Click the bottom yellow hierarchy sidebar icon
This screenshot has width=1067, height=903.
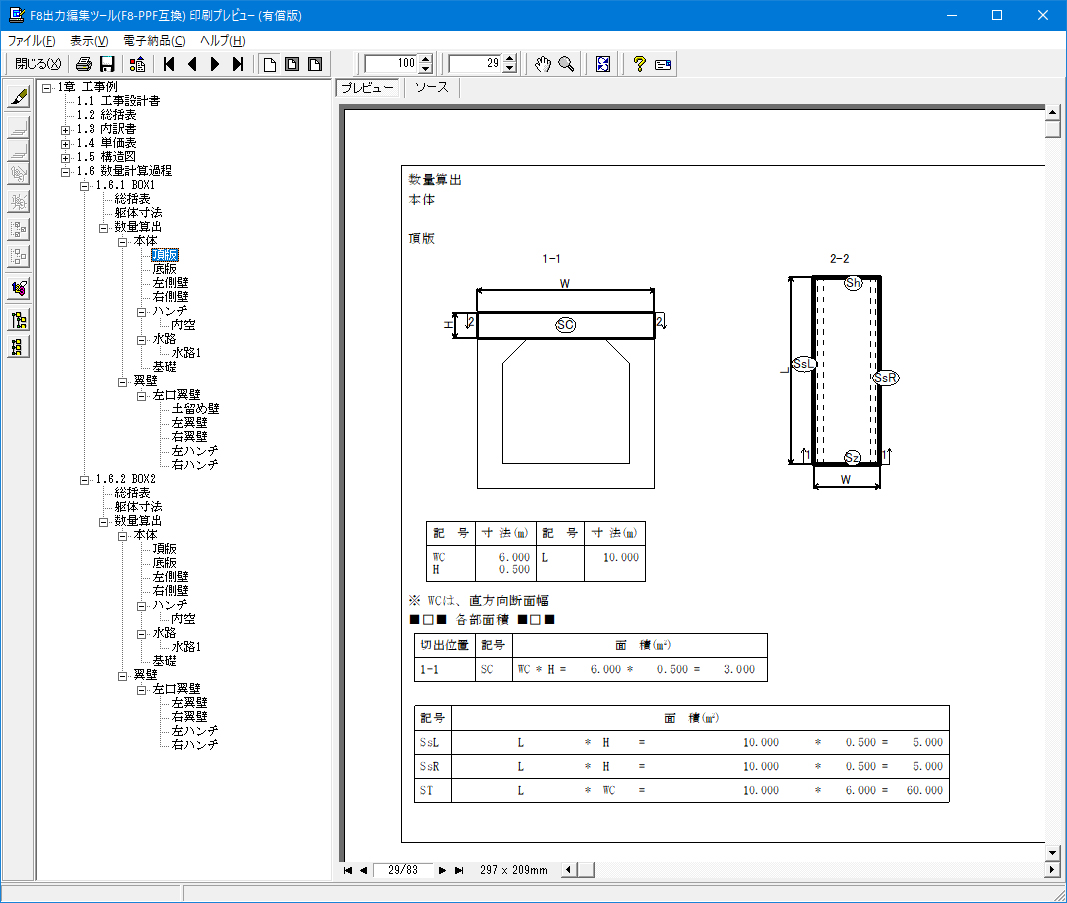[19, 347]
